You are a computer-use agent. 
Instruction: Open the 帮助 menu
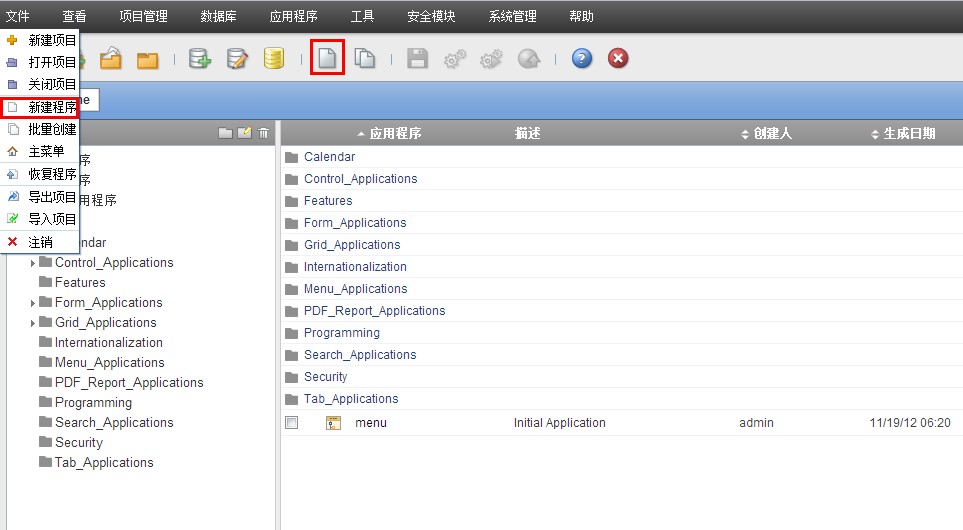pyautogui.click(x=581, y=16)
